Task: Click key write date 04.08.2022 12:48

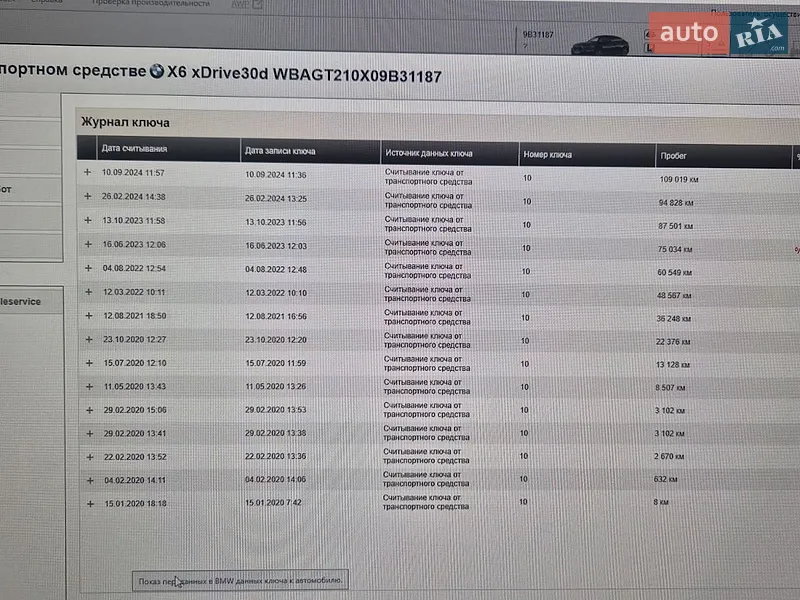Action: (x=276, y=270)
